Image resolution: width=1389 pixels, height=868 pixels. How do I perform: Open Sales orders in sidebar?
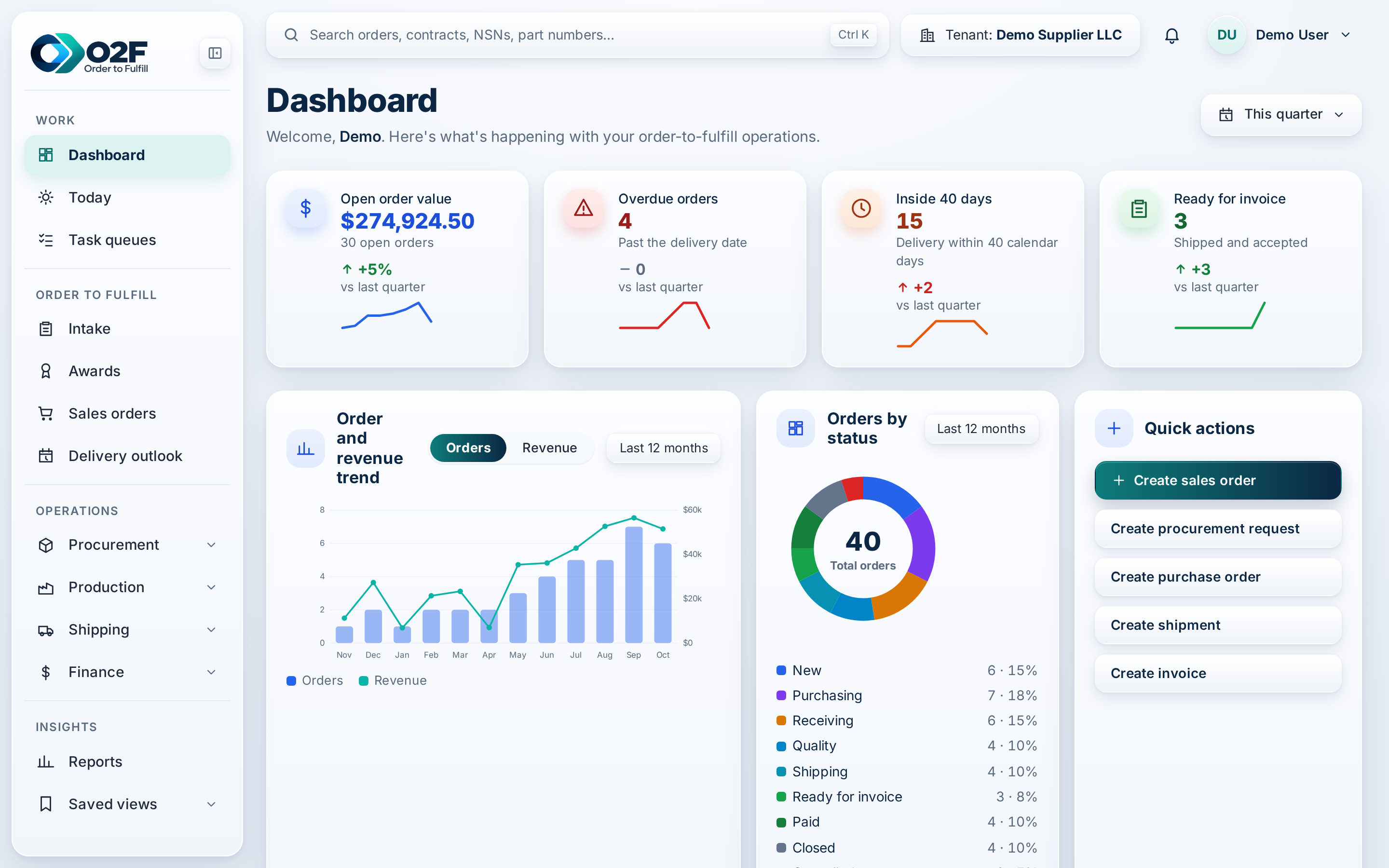(x=127, y=413)
